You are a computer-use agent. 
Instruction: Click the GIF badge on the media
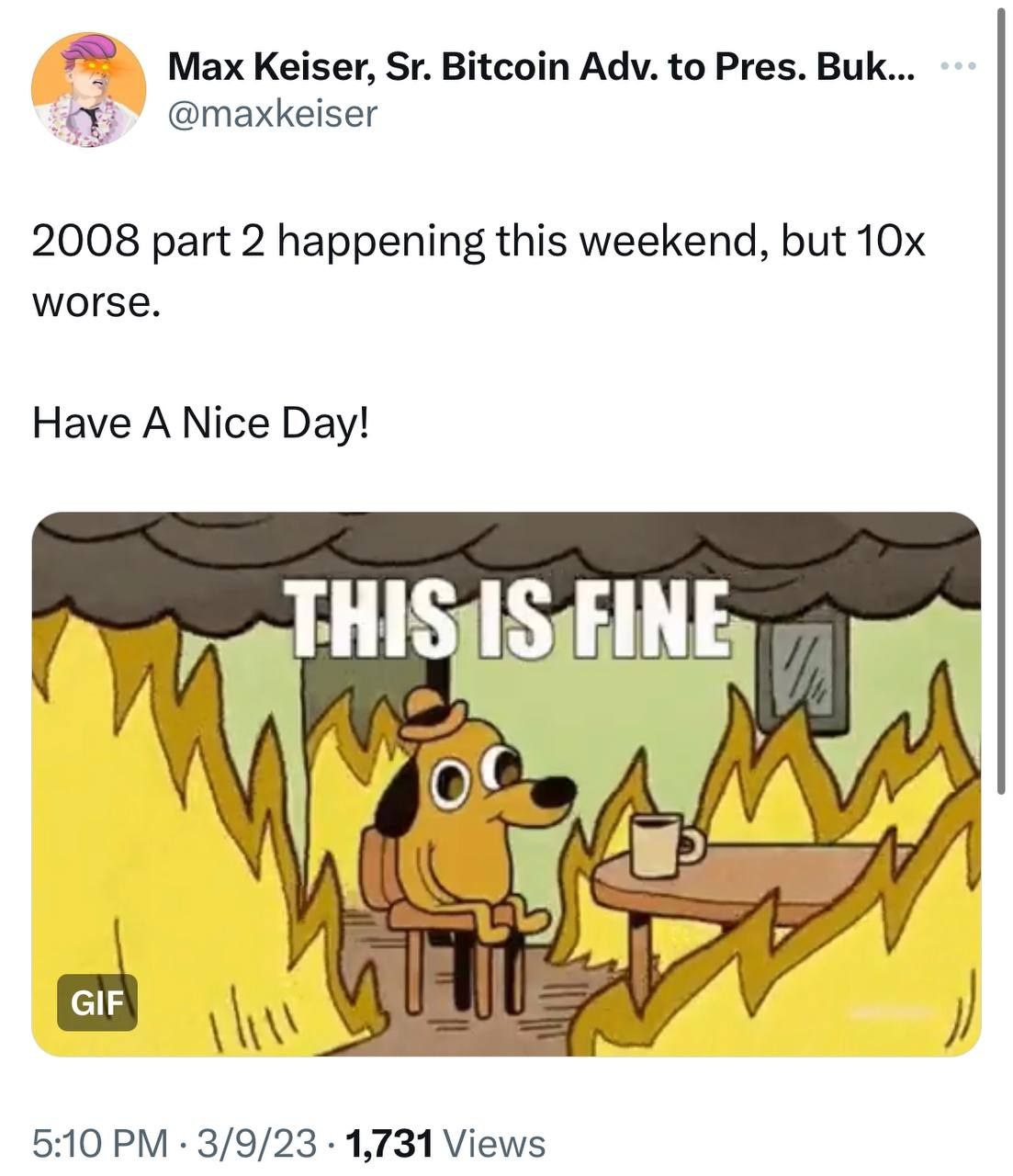(x=97, y=1001)
